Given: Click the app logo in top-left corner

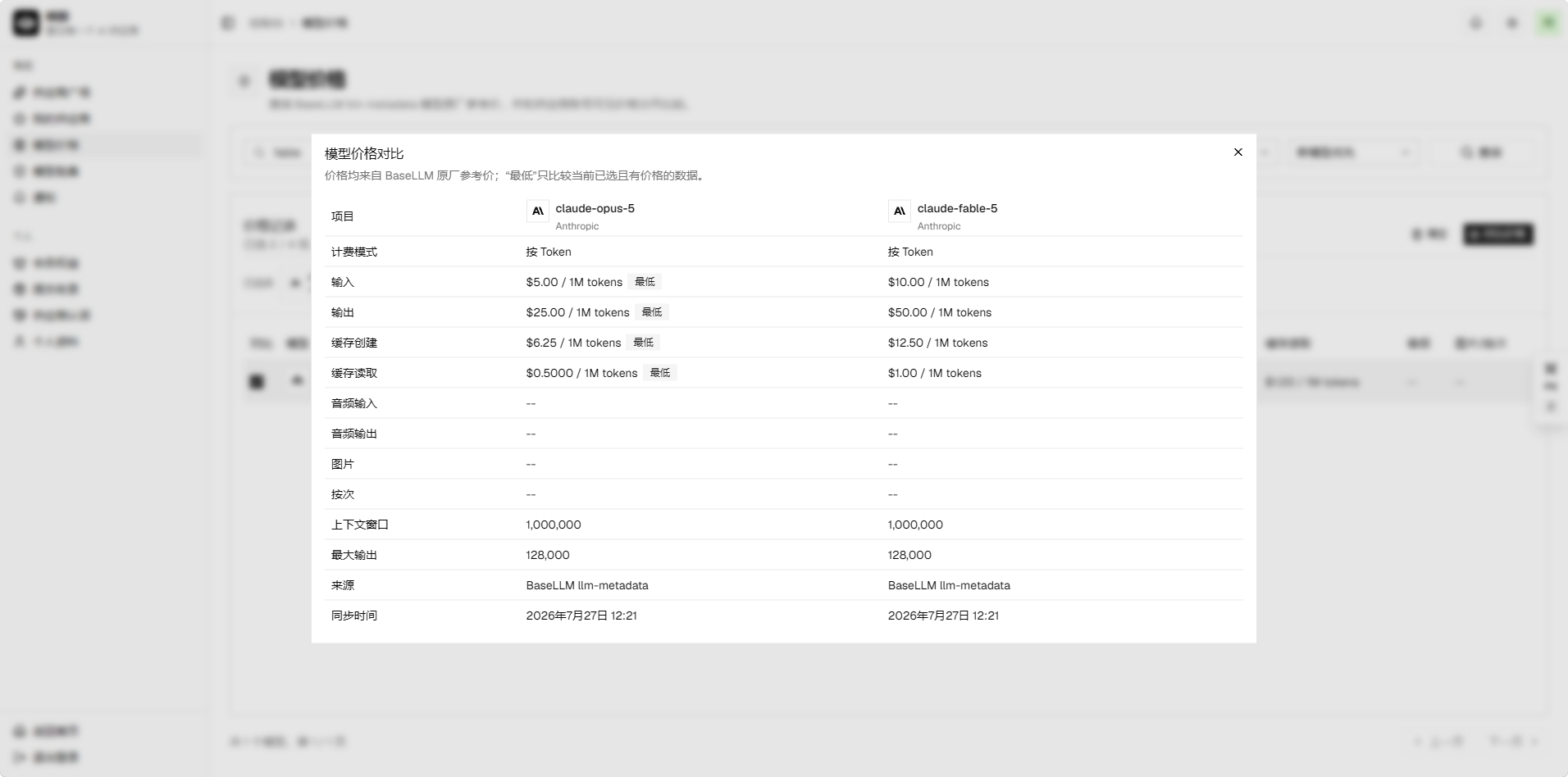Looking at the screenshot, I should [x=26, y=23].
